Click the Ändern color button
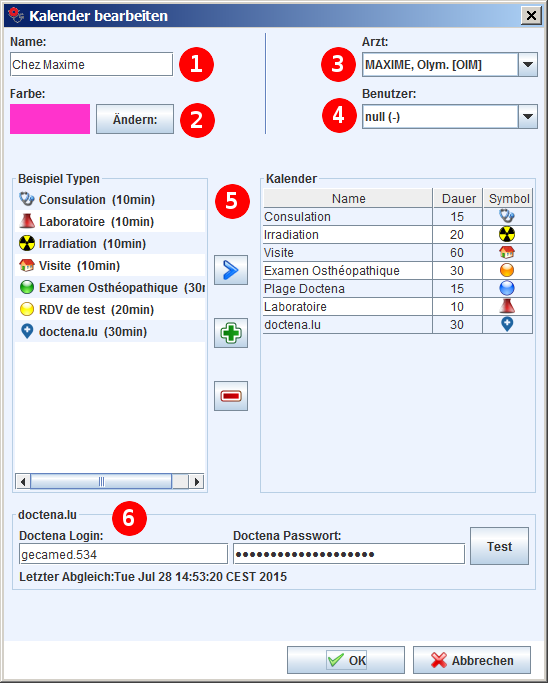Screen dimensions: 548x683 [x=135, y=119]
